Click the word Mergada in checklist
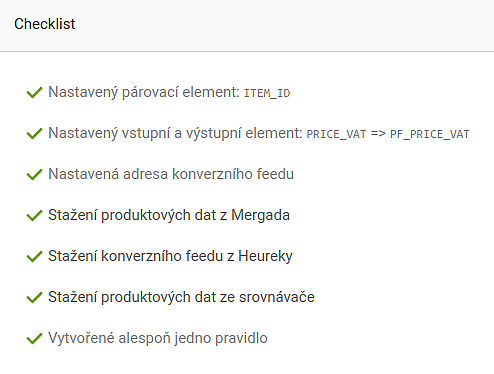The width and height of the screenshot is (494, 374). click(260, 215)
